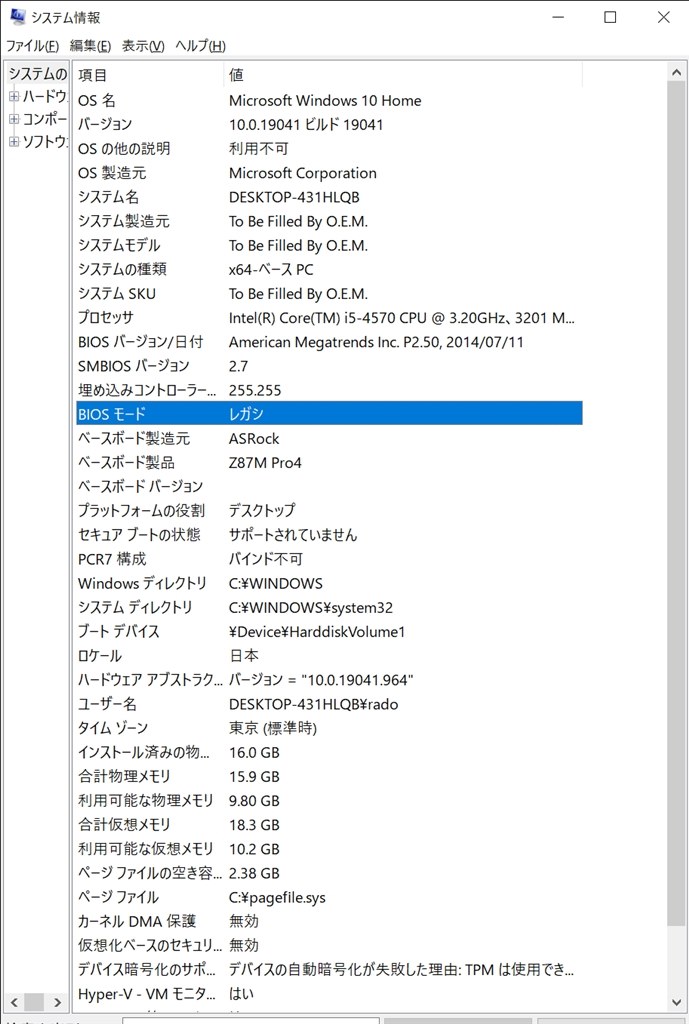
Task: Select the システム製造元 row
Action: coord(329,221)
